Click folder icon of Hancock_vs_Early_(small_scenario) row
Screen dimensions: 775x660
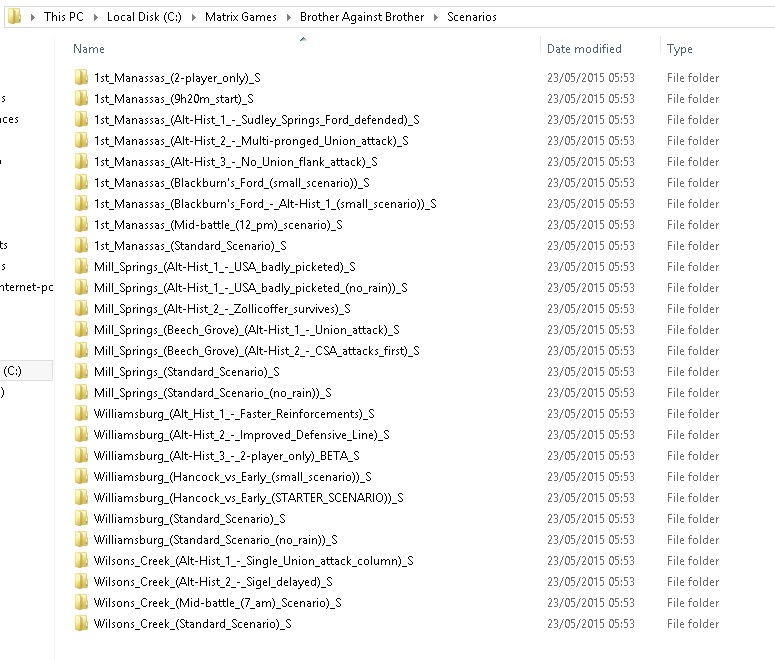(82, 477)
